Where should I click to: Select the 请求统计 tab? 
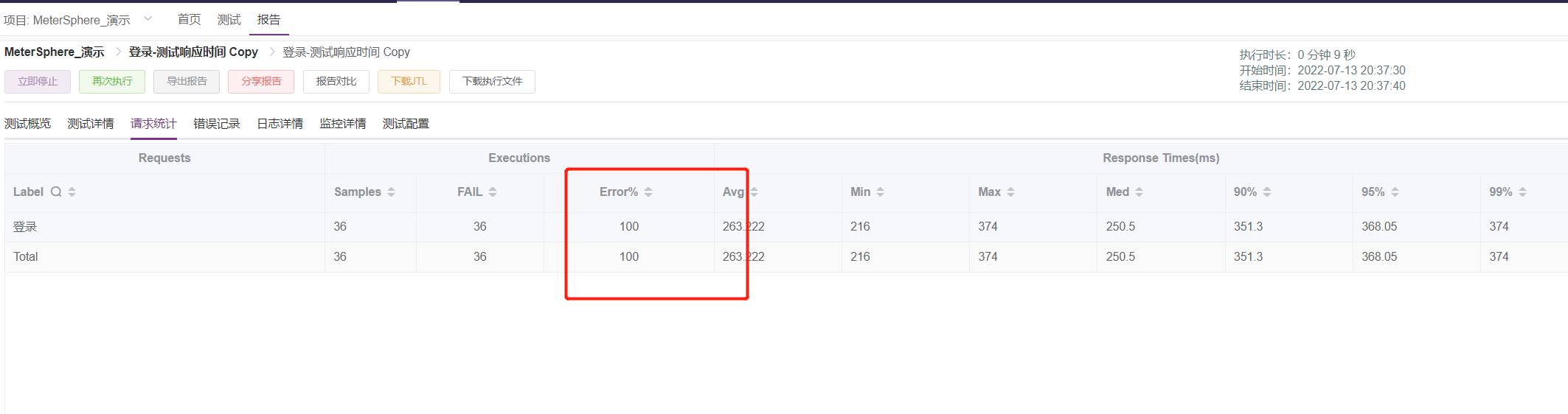pos(153,124)
